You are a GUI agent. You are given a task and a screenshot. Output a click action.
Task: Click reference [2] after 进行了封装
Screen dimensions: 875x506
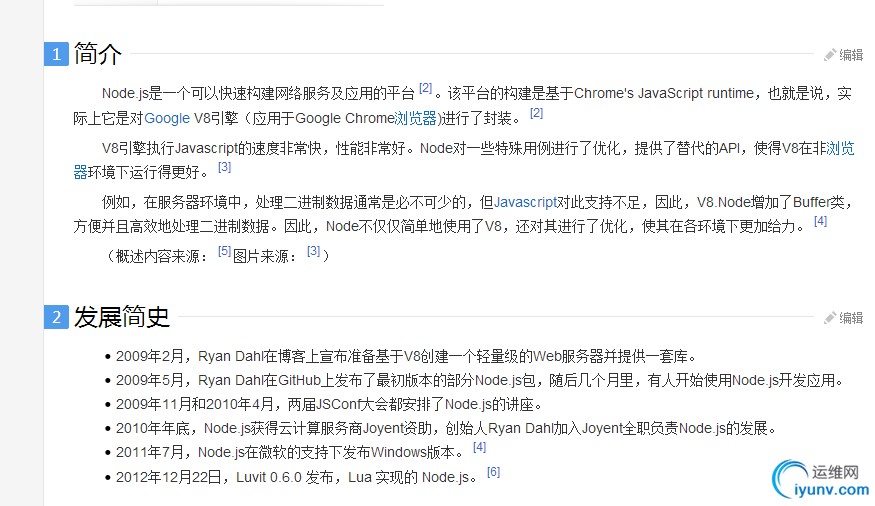[x=536, y=113]
